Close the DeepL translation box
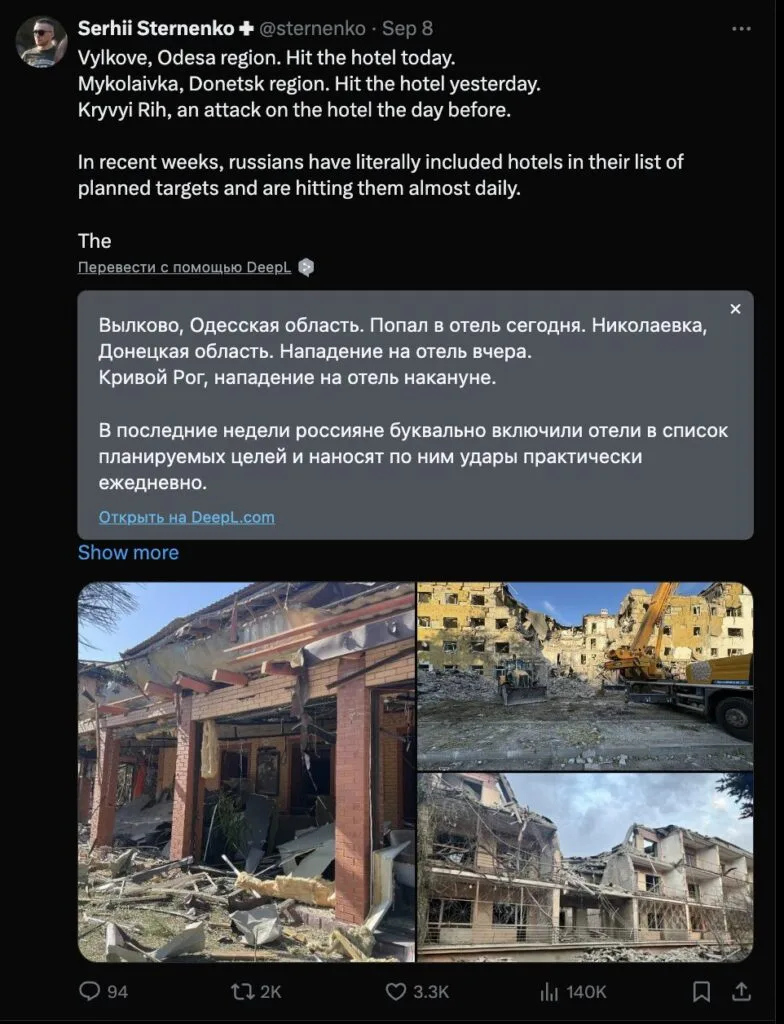This screenshot has height=1024, width=784. (x=735, y=309)
